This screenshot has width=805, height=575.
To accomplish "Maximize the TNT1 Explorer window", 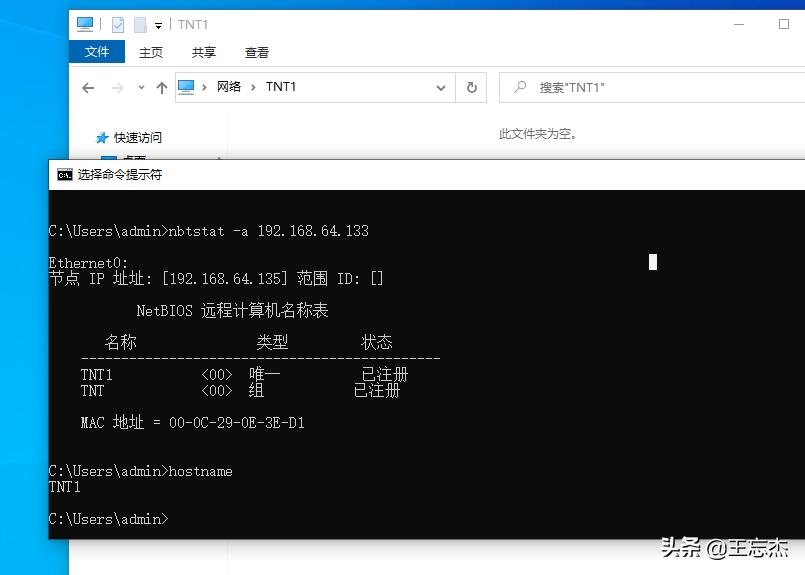I will (x=783, y=24).
